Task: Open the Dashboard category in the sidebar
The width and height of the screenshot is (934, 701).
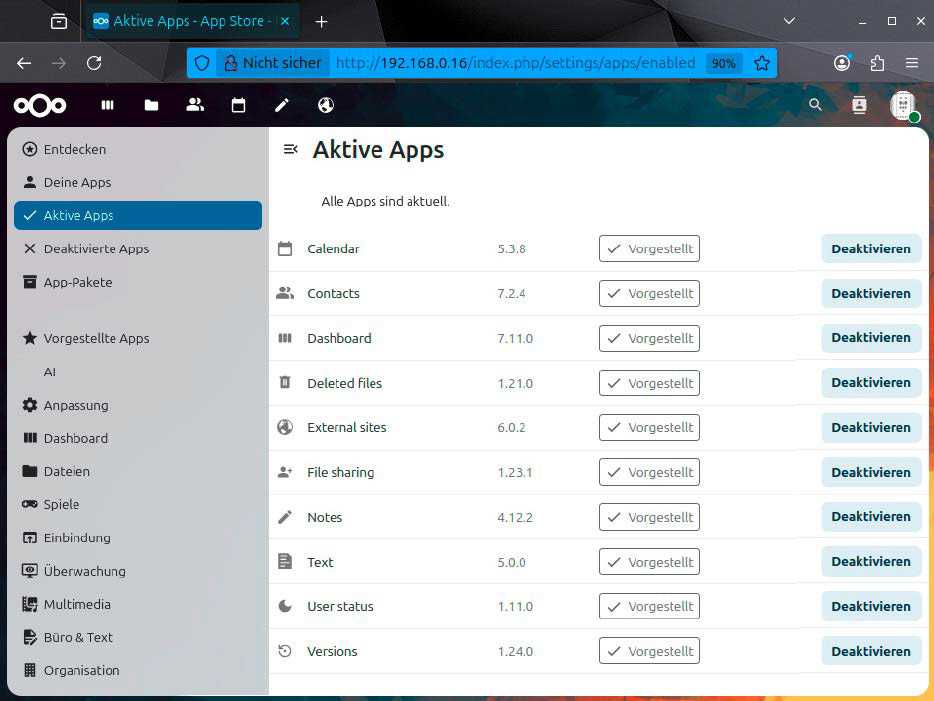Action: click(138, 438)
